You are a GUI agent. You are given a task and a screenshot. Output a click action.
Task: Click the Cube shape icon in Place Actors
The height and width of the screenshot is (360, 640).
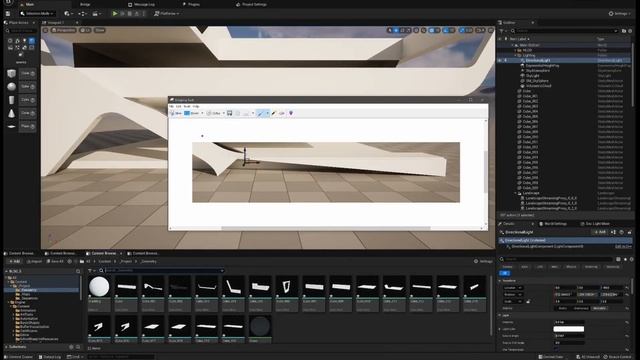tap(11, 73)
